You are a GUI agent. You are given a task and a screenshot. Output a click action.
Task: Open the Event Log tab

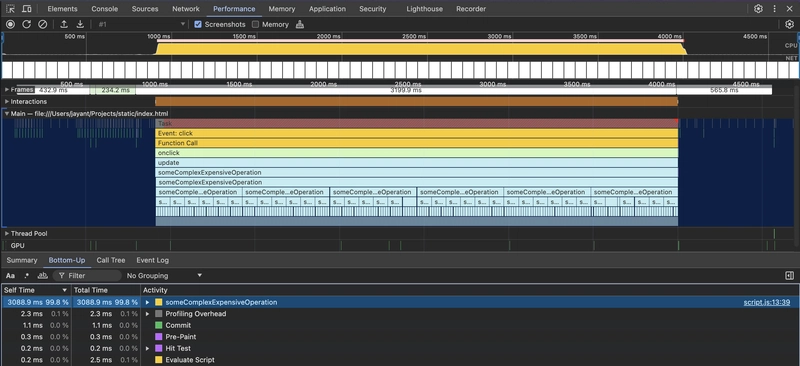pos(152,260)
